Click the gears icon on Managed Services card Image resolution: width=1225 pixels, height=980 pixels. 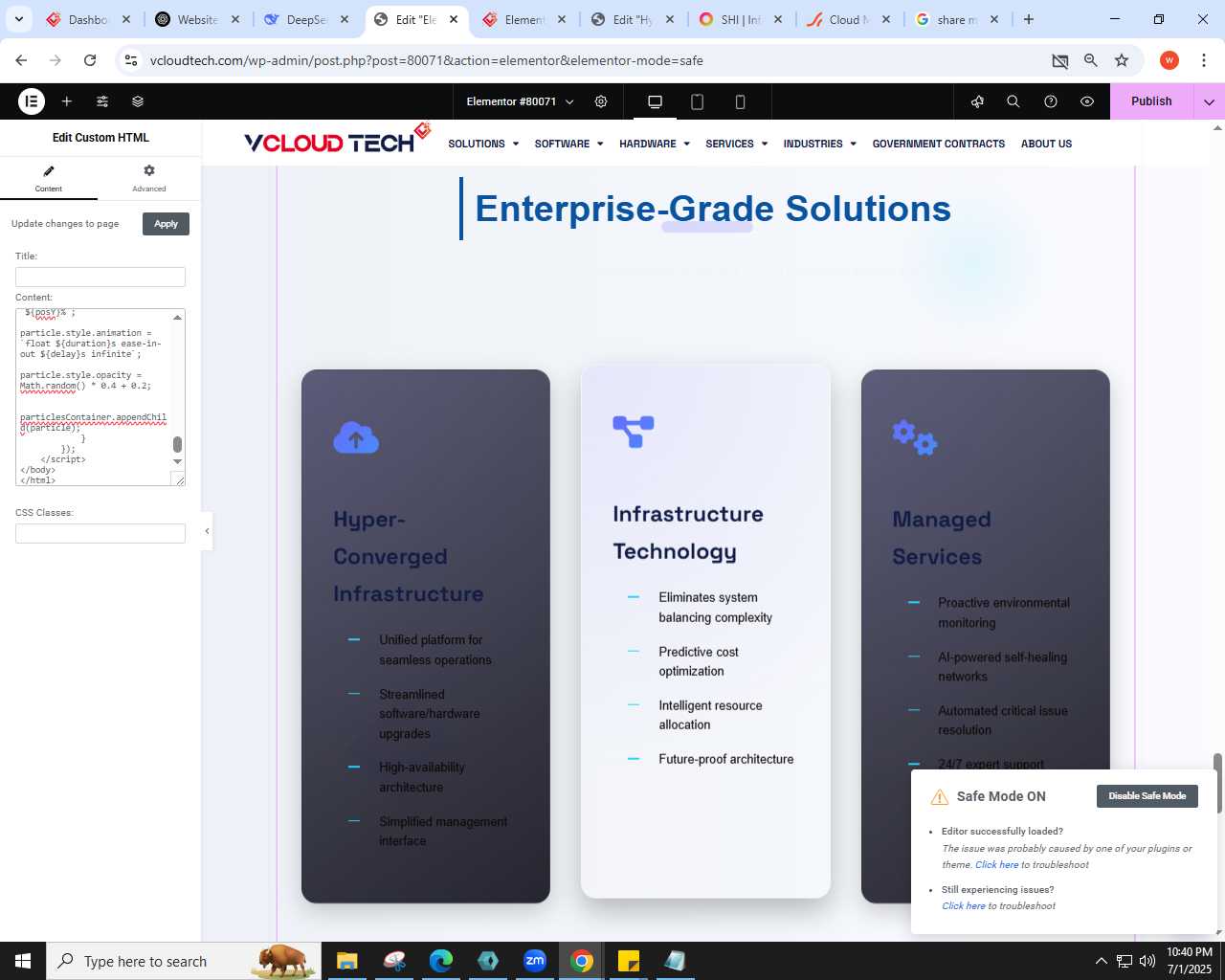click(914, 437)
